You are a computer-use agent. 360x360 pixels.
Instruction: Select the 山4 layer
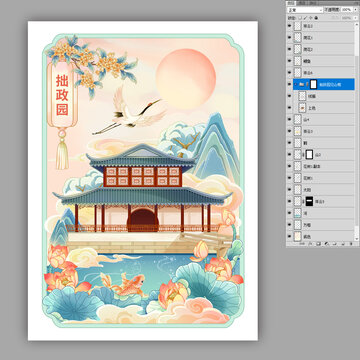coord(323,119)
